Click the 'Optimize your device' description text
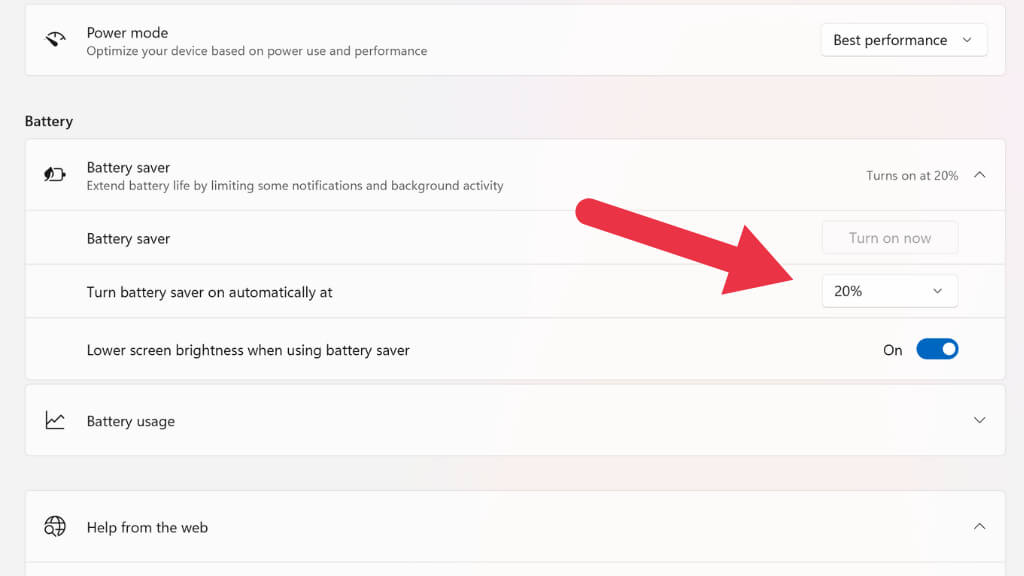 click(x=256, y=51)
